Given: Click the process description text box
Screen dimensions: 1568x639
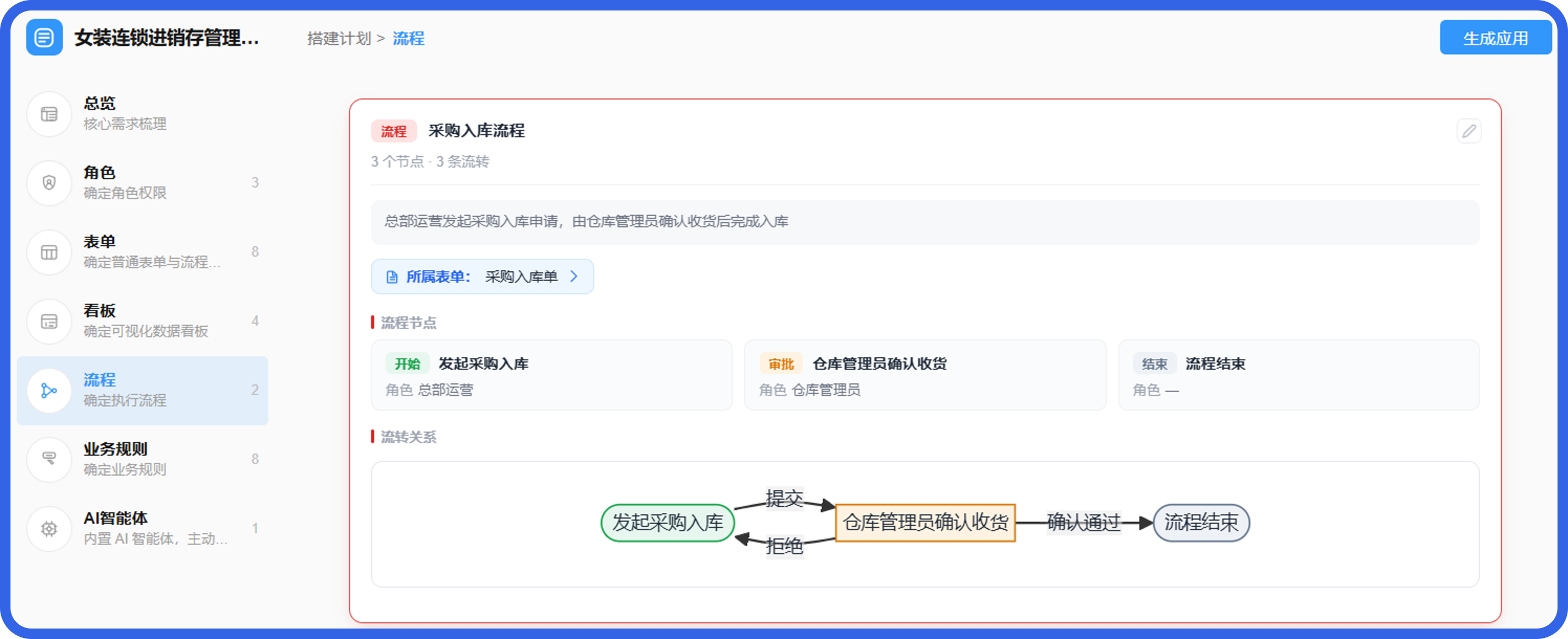Looking at the screenshot, I should (x=925, y=222).
